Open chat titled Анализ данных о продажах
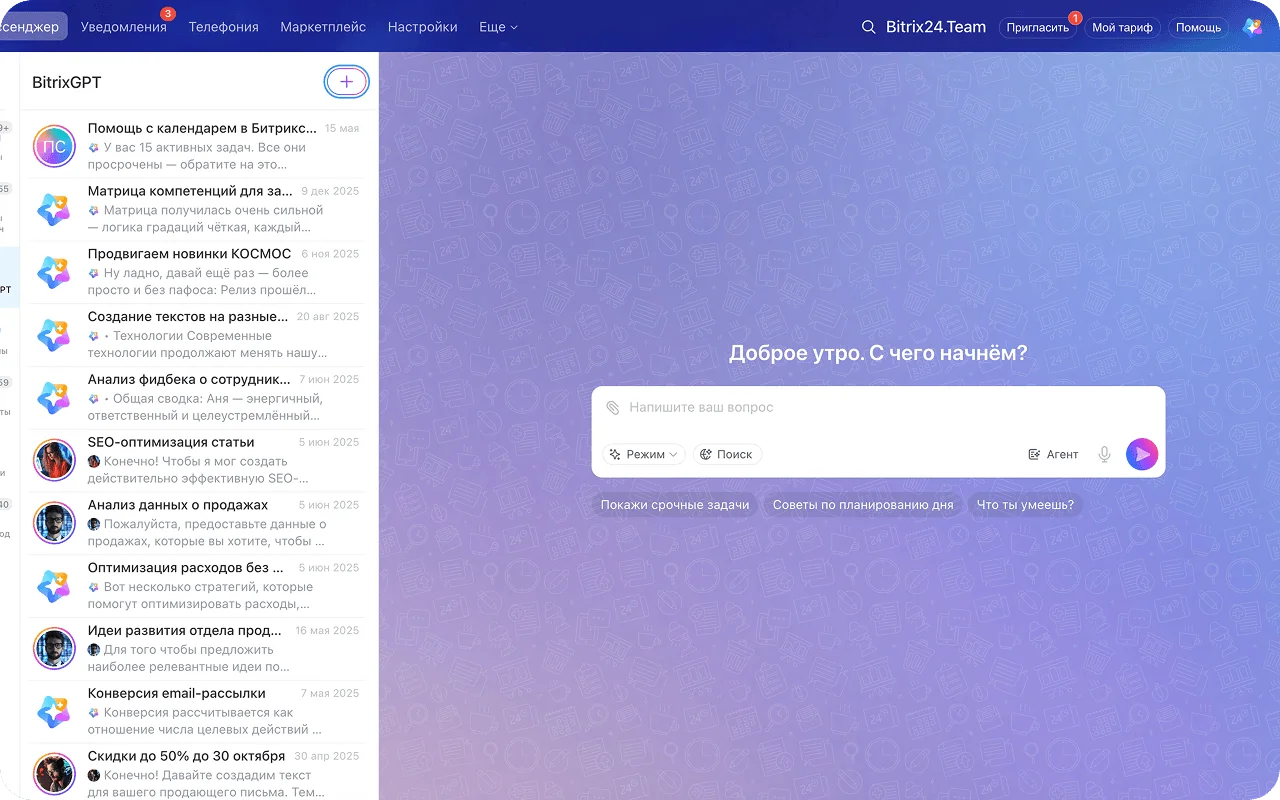The image size is (1280, 800). click(196, 524)
